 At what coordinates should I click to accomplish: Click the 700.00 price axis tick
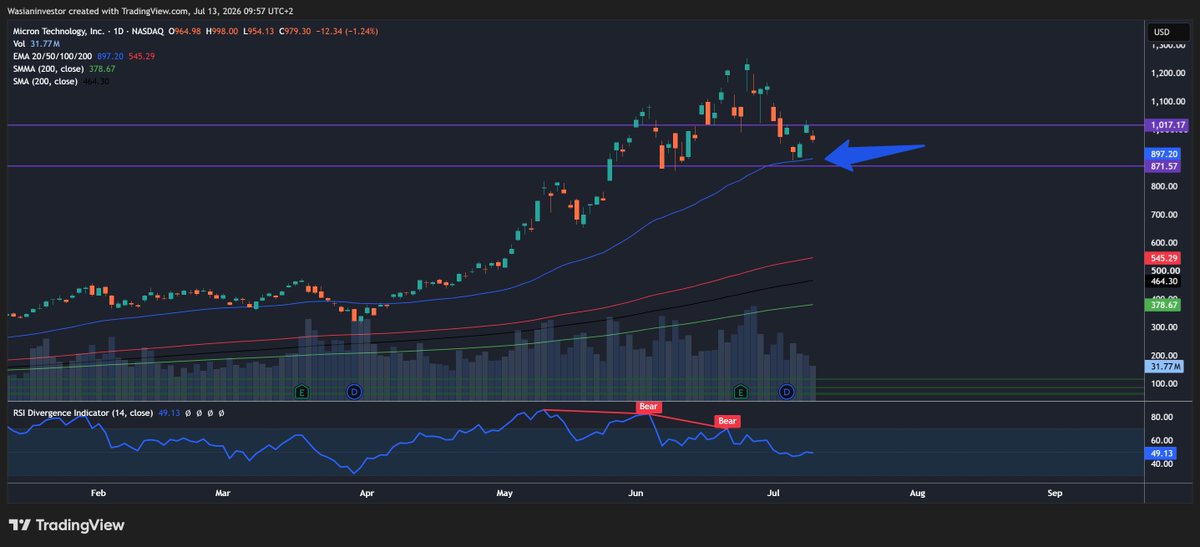coord(1165,214)
